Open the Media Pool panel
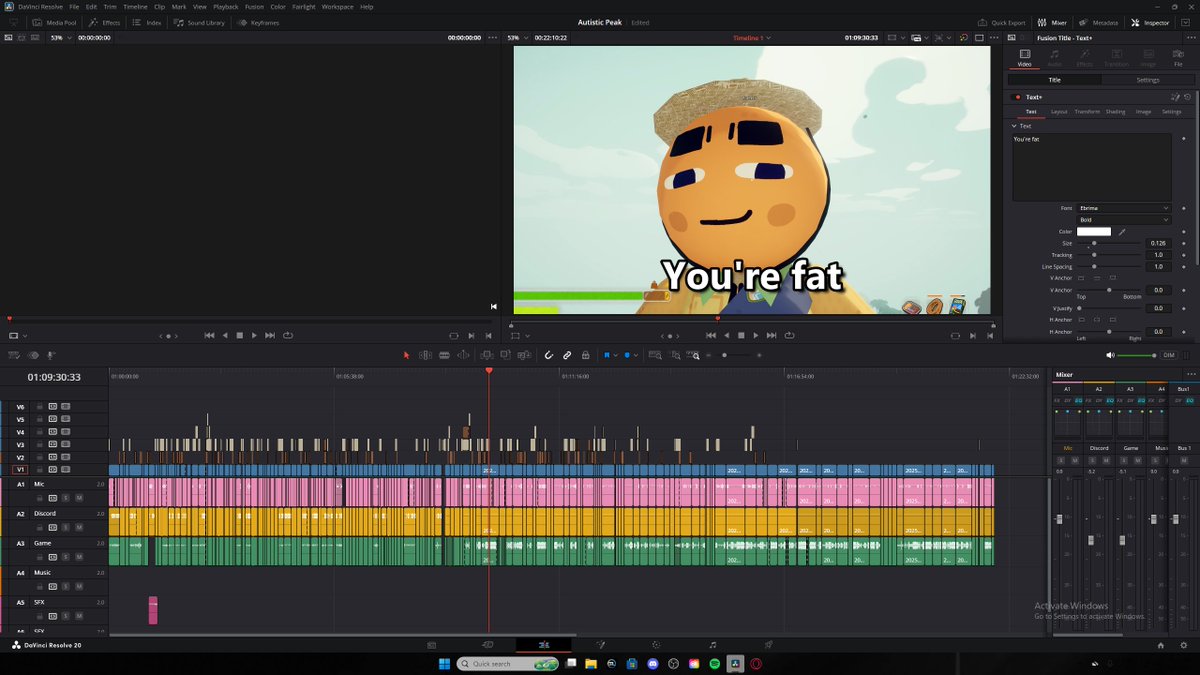Viewport: 1200px width, 675px height. coord(60,22)
